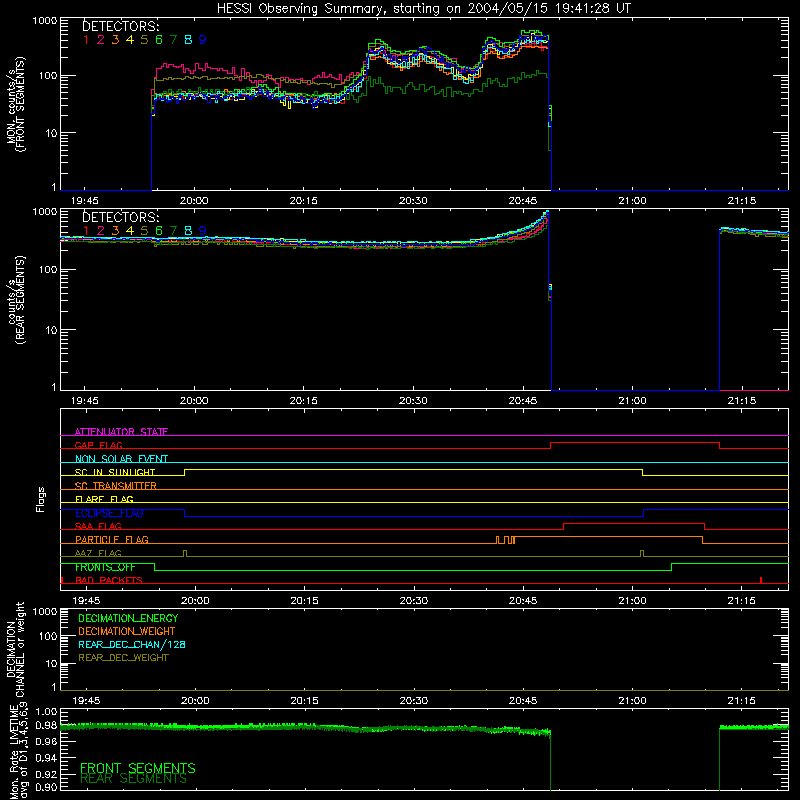
Task: Click the 20:45 tick label under the flags plot
Action: pyautogui.click(x=523, y=601)
